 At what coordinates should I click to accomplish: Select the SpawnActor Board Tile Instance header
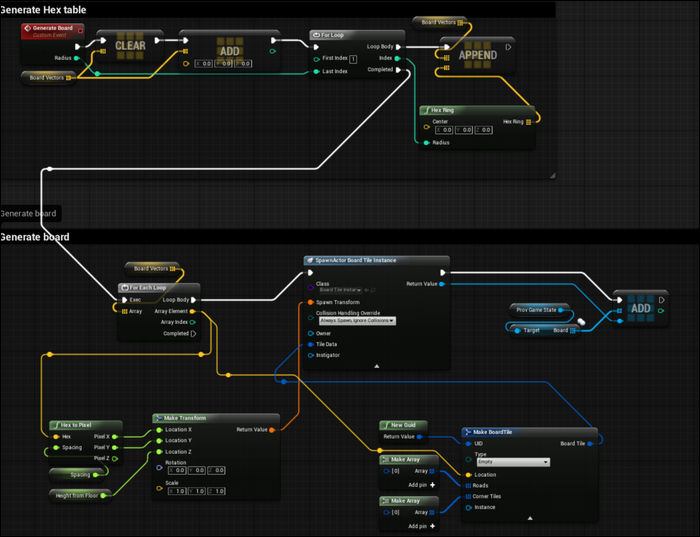pos(376,260)
